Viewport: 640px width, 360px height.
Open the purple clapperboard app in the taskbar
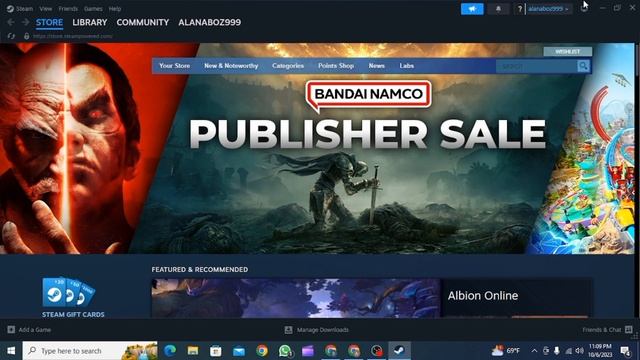(308, 350)
